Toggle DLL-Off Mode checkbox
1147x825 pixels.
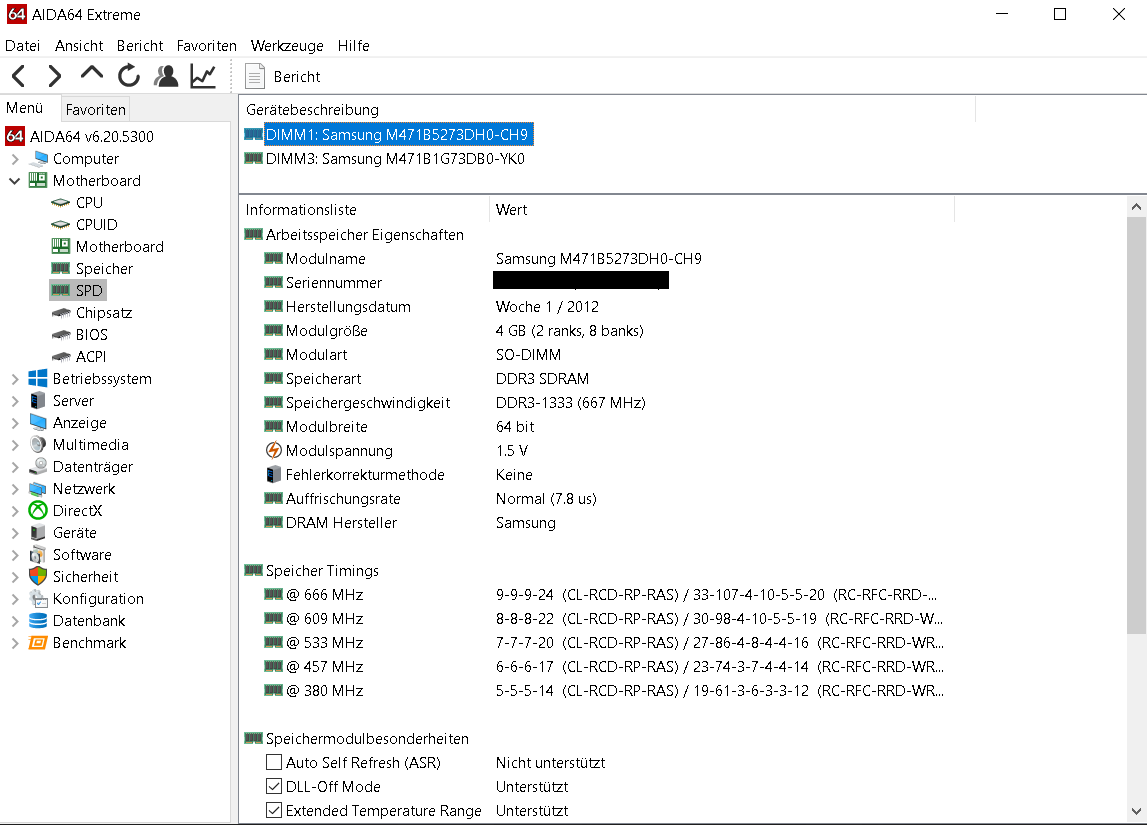[x=274, y=786]
